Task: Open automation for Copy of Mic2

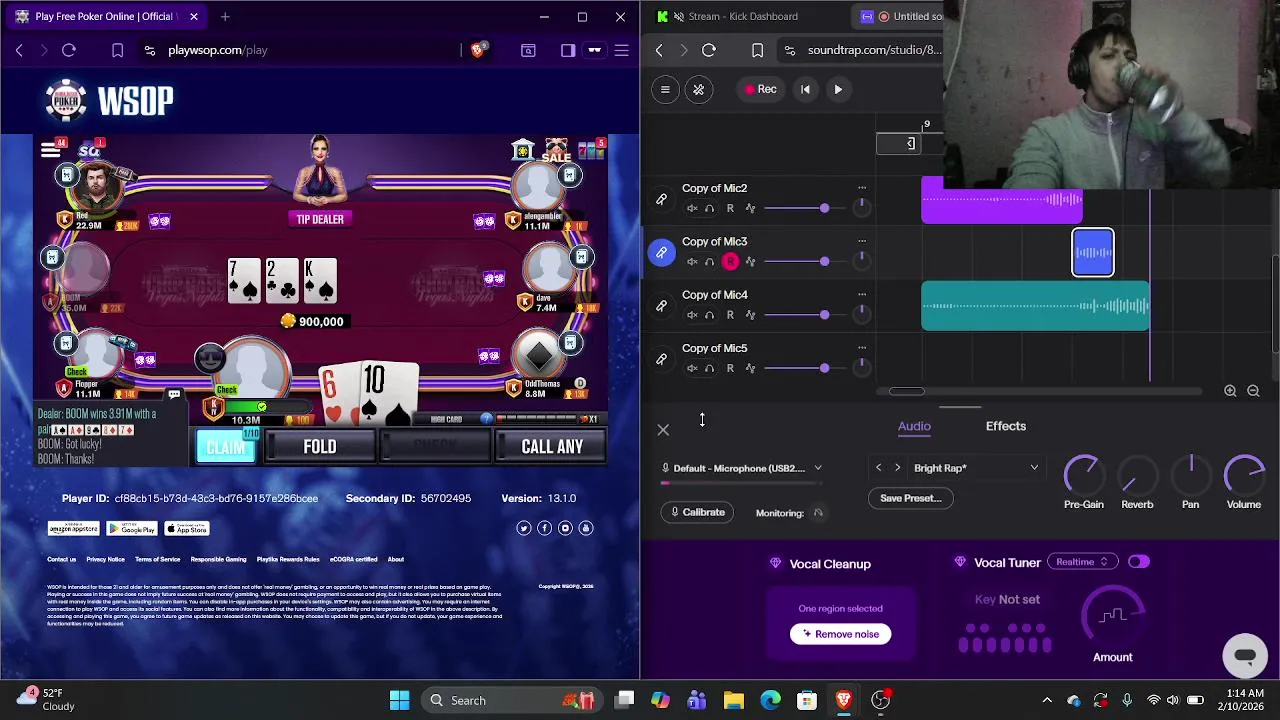Action: click(x=750, y=208)
